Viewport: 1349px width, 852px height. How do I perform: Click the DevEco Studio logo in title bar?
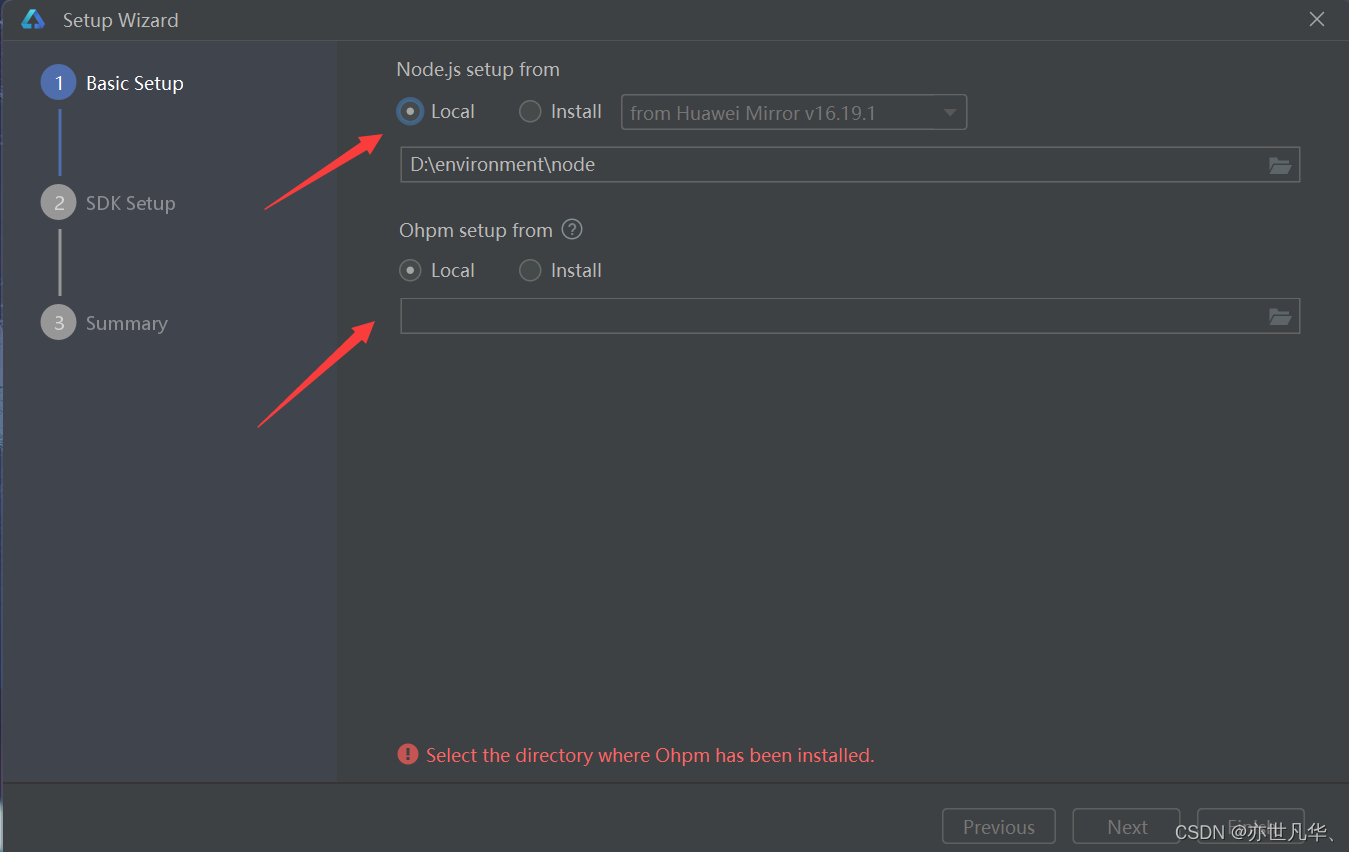(33, 19)
